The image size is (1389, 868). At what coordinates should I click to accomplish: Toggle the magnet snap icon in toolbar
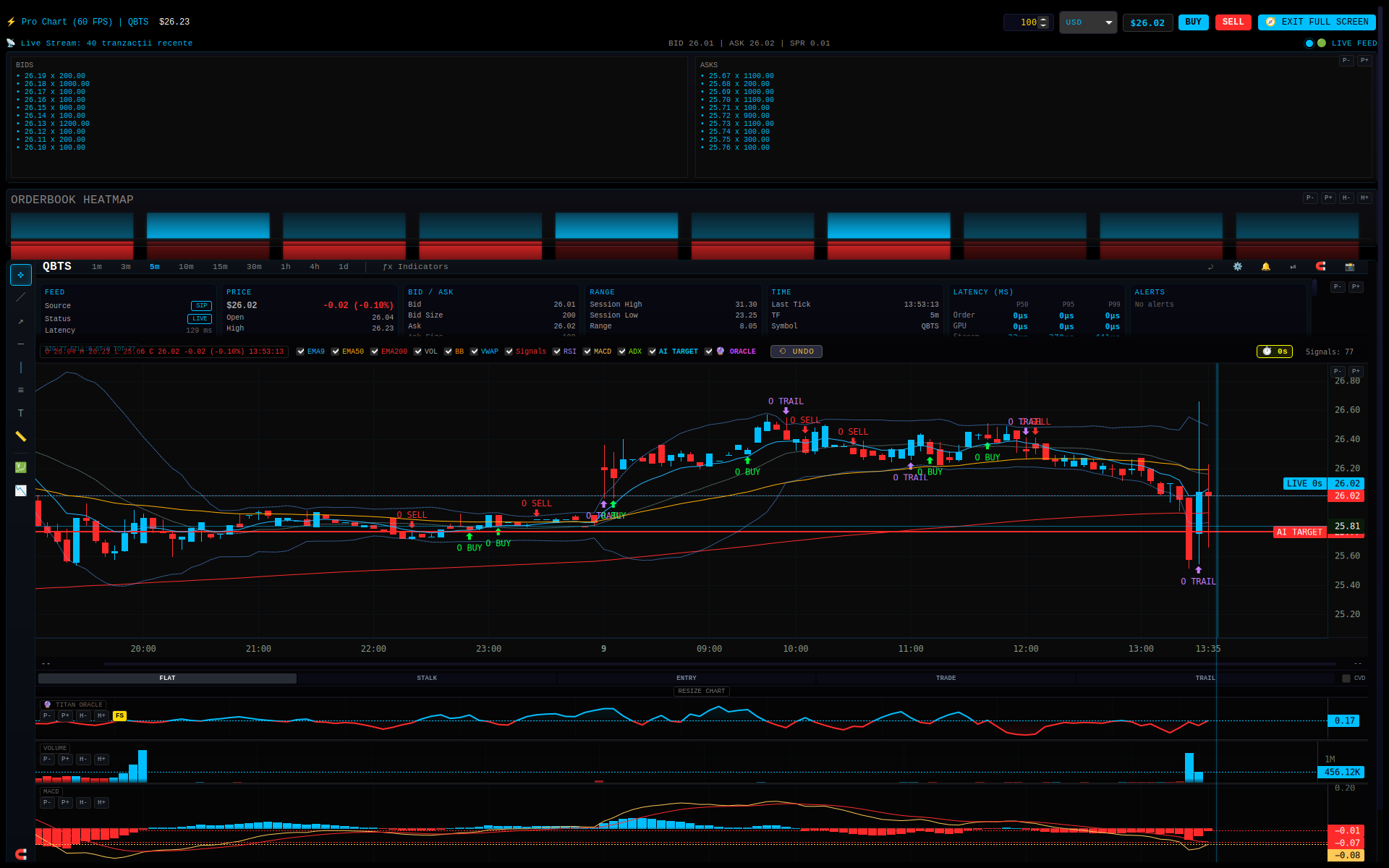[x=1321, y=267]
